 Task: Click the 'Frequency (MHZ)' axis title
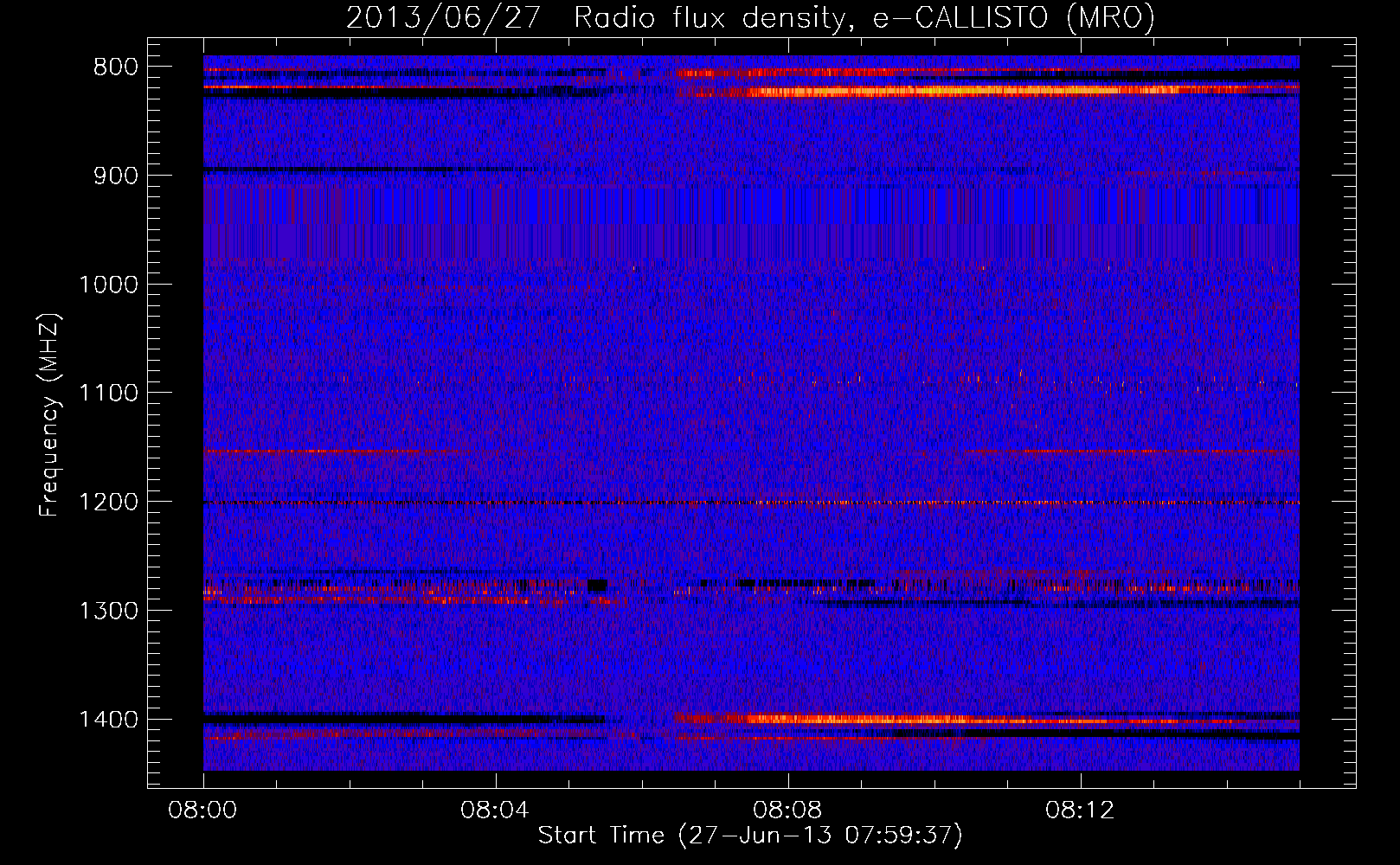click(x=50, y=414)
